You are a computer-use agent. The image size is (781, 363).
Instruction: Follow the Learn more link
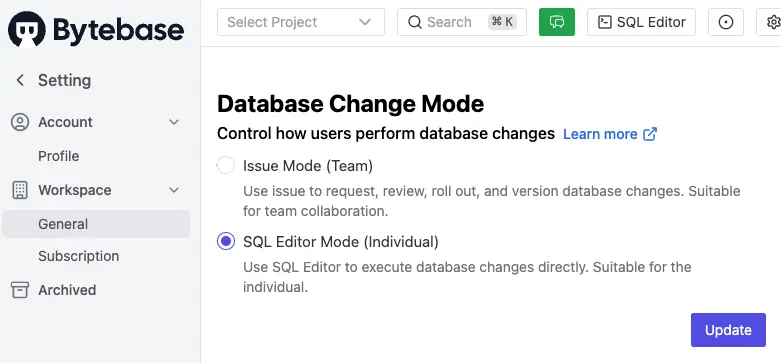click(600, 134)
